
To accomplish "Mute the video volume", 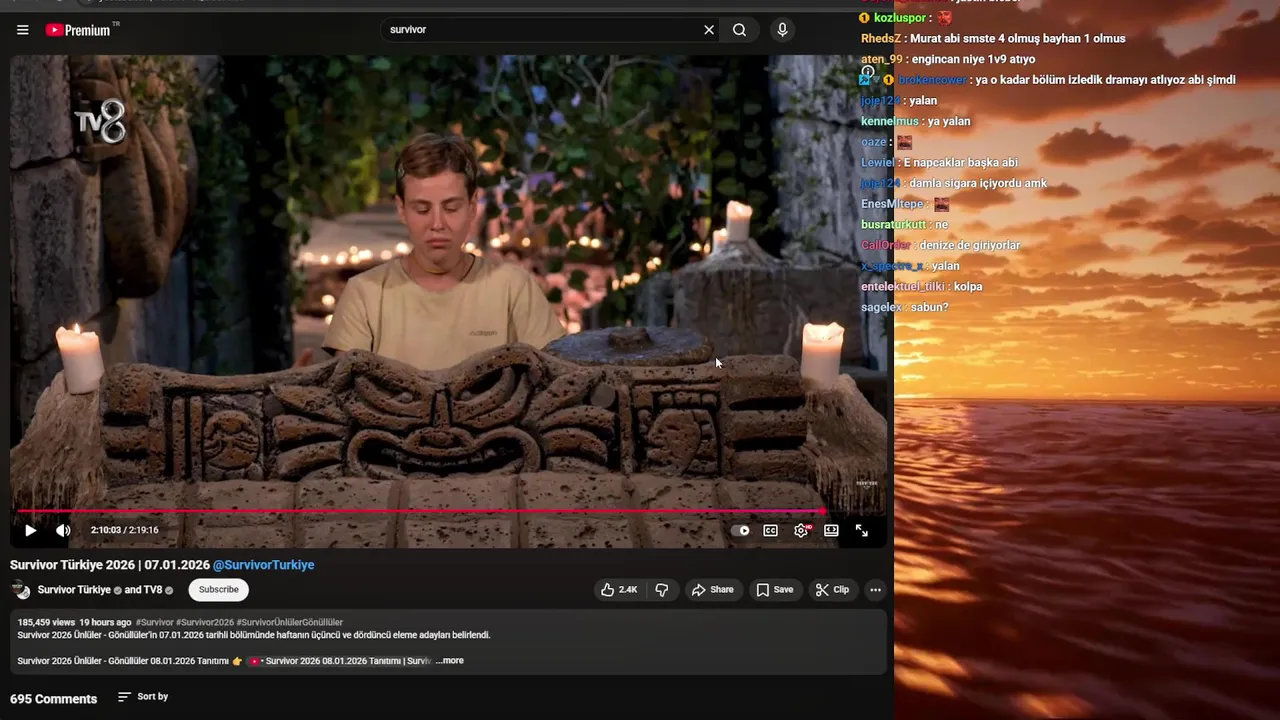I will point(63,531).
